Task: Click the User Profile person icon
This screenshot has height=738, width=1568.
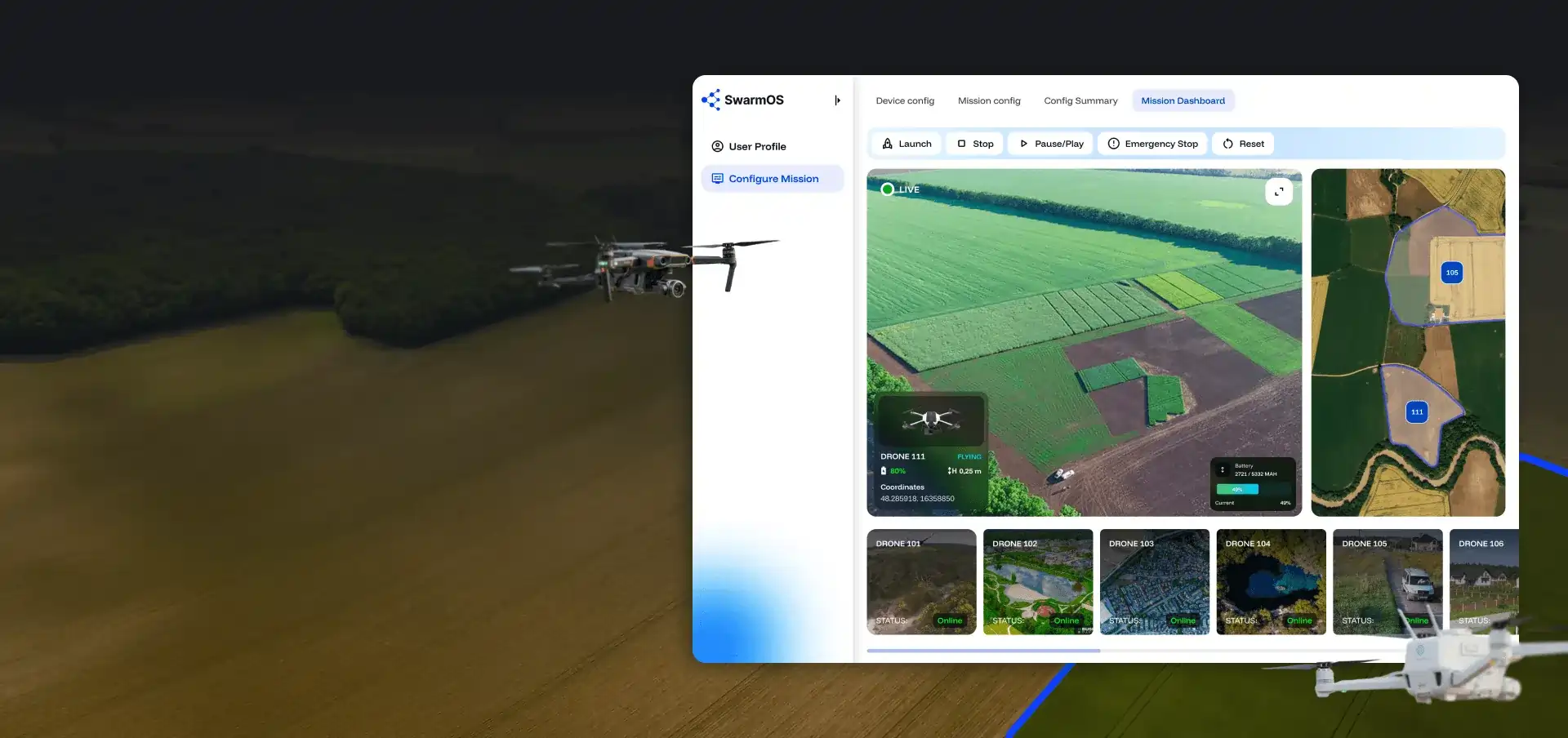Action: [717, 146]
